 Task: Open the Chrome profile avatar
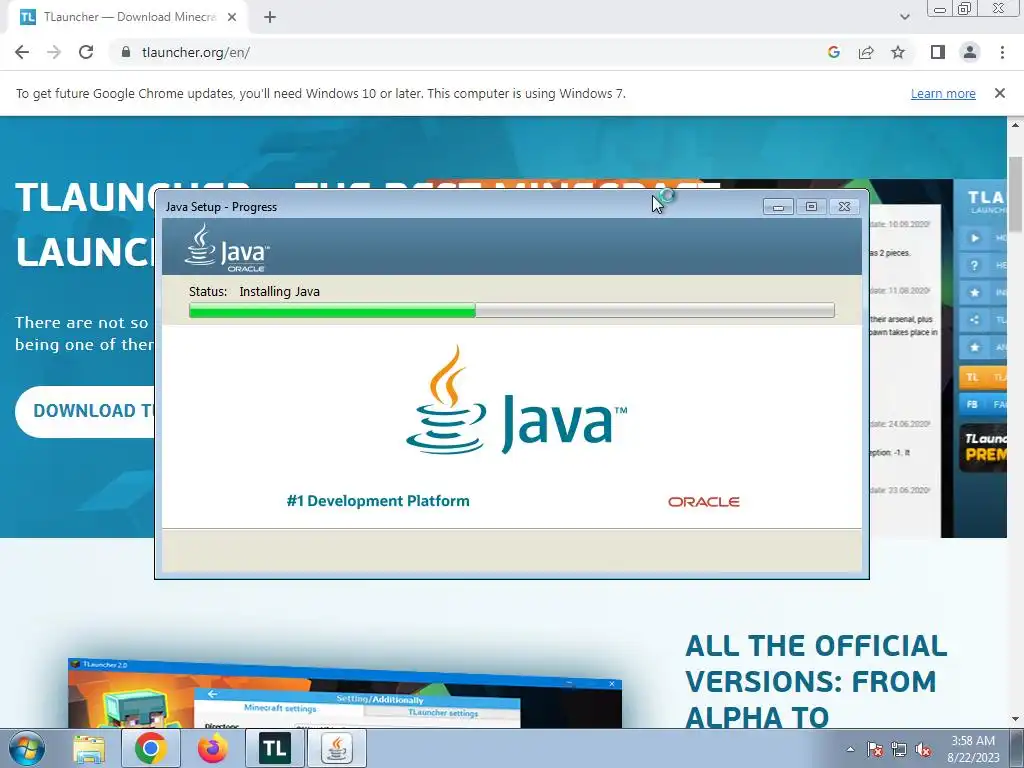(x=970, y=52)
